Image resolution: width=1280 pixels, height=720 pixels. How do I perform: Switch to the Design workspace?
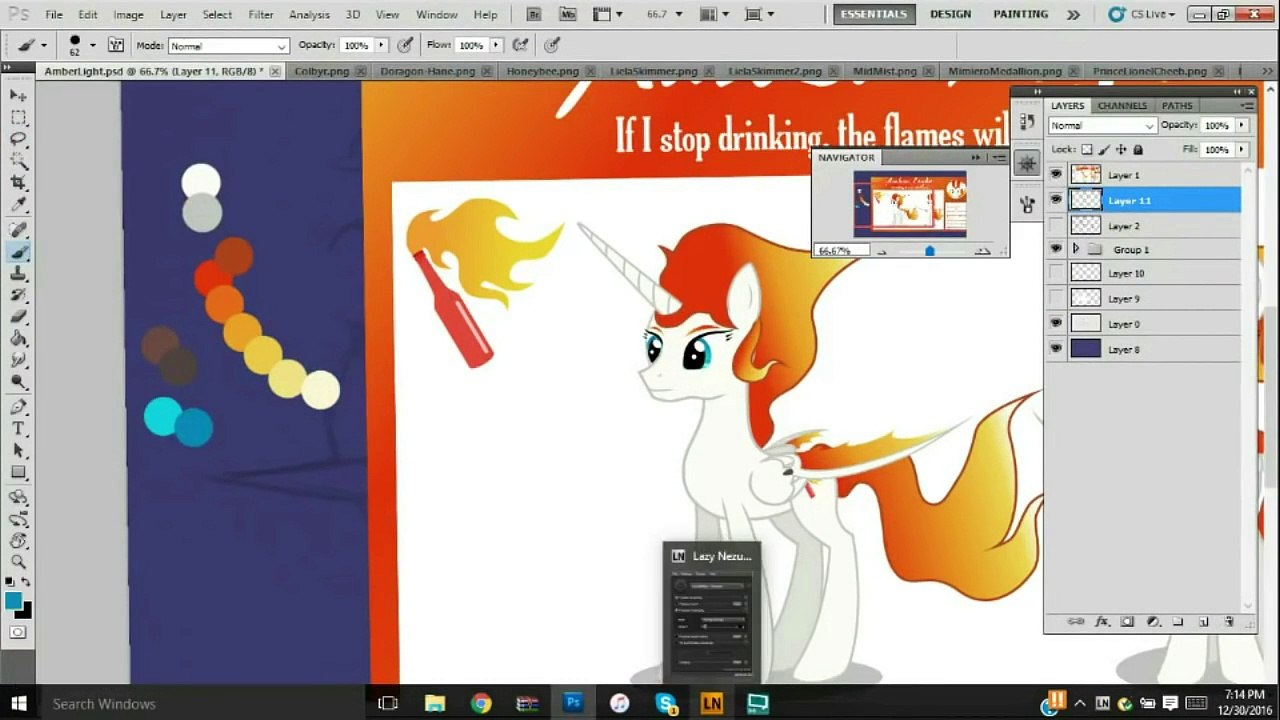(950, 14)
